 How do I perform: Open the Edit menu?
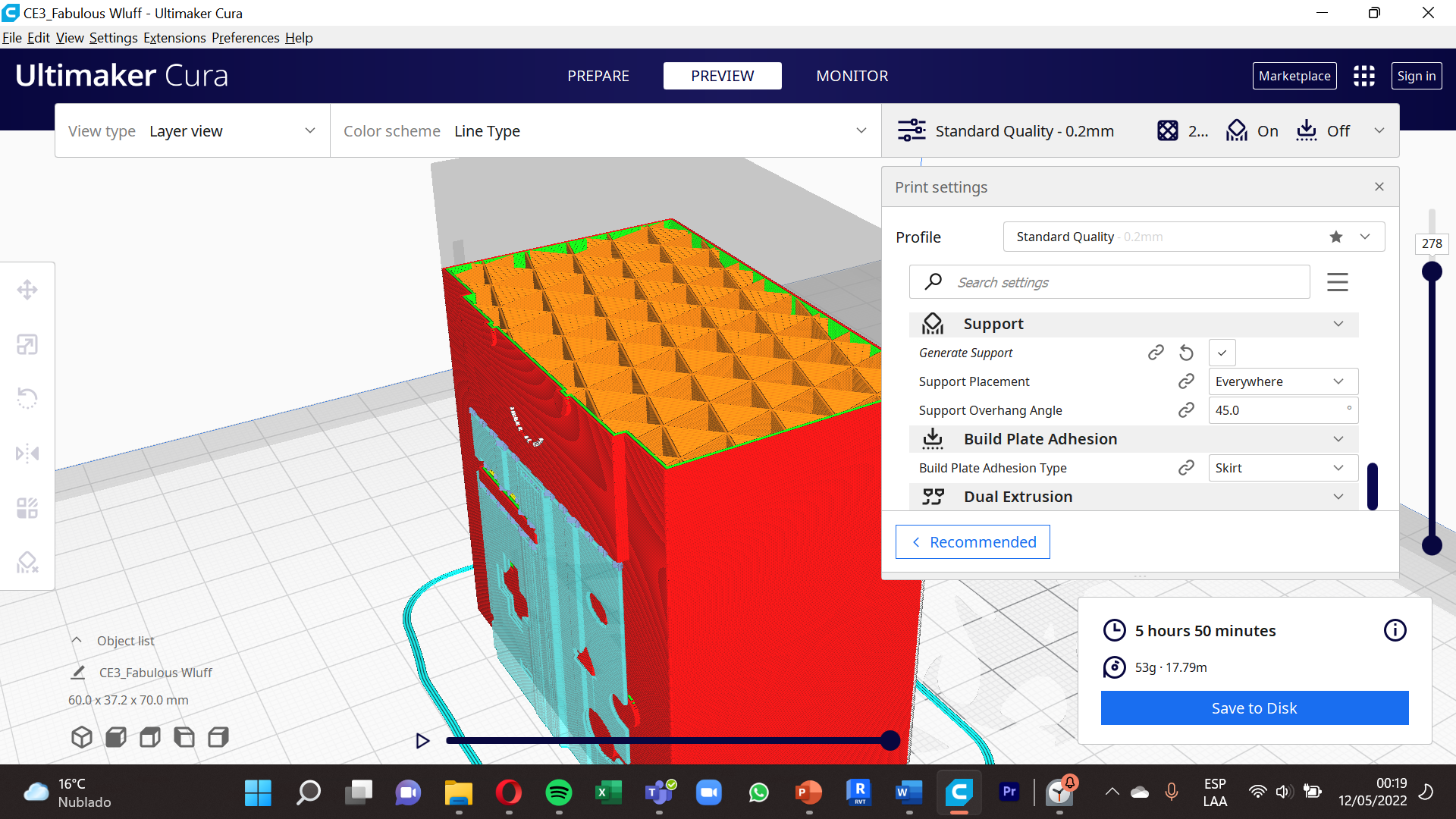point(39,38)
